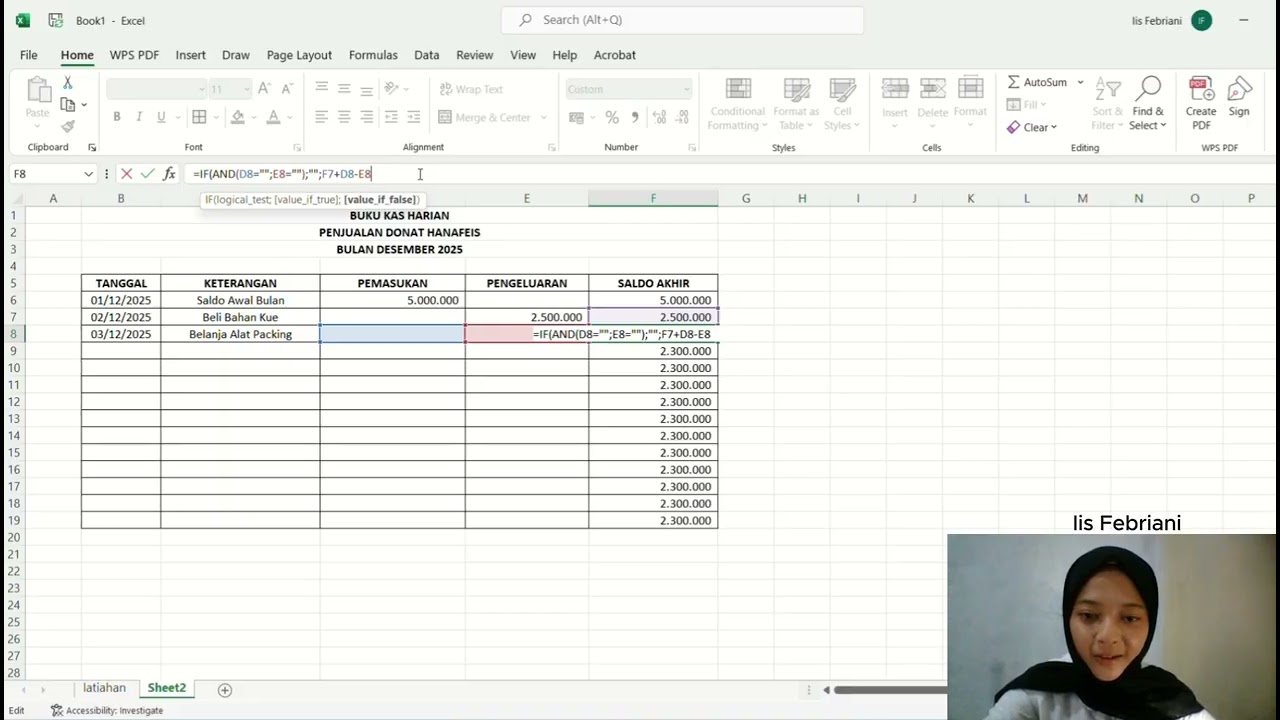The image size is (1280, 720).
Task: Click the Decrease Decimal icon
Action: coord(684,117)
